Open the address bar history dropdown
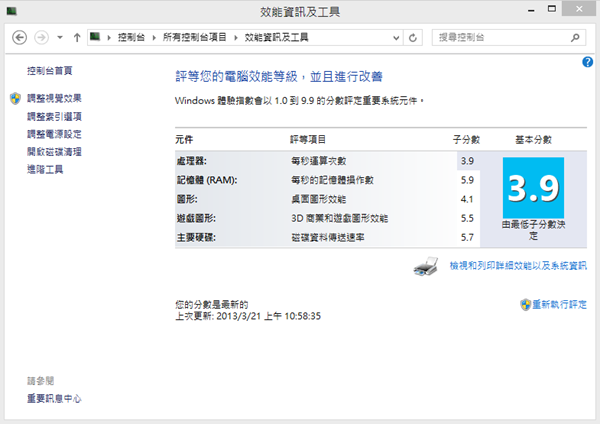This screenshot has height=424, width=600. tap(396, 37)
